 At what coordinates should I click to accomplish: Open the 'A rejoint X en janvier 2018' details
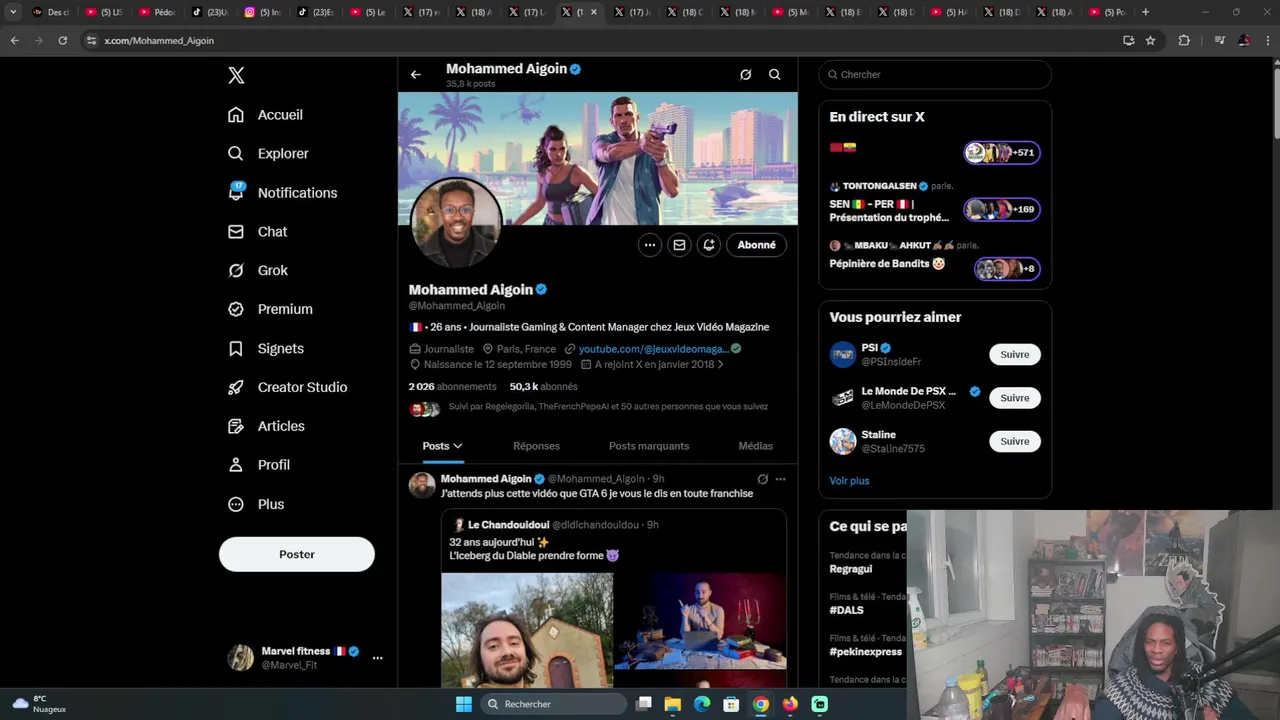(652, 365)
